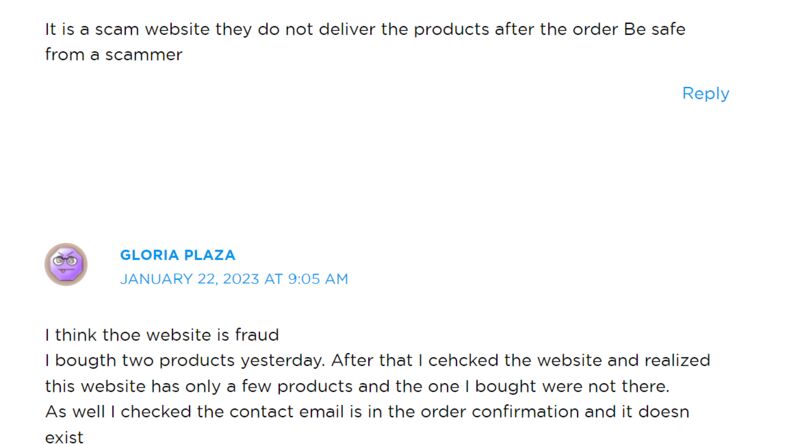Viewport: 800px width, 444px height.
Task: Click the '9:05 AM' time portion
Action: [x=318, y=279]
